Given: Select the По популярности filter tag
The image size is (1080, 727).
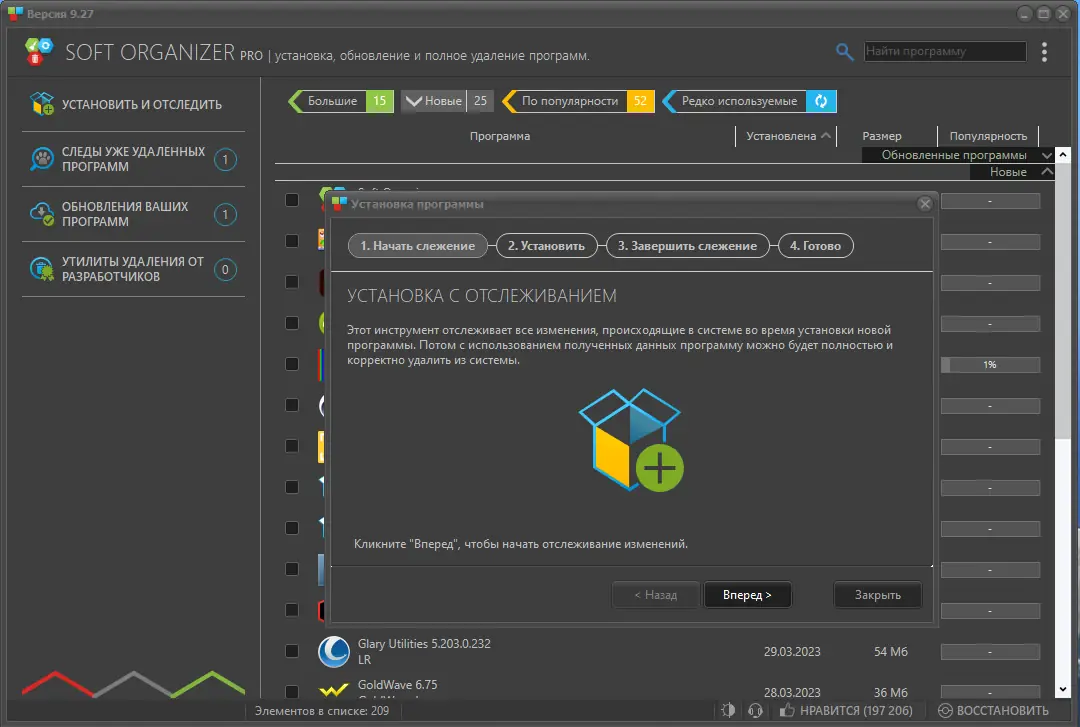Looking at the screenshot, I should 579,101.
